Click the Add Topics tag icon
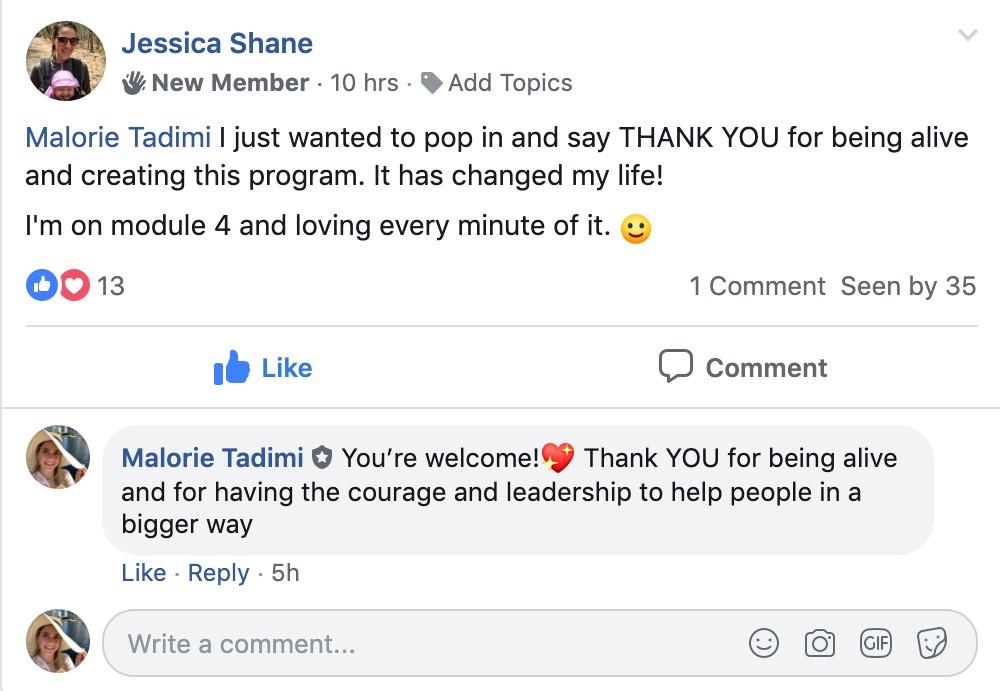The width and height of the screenshot is (1000, 691). pyautogui.click(x=432, y=83)
